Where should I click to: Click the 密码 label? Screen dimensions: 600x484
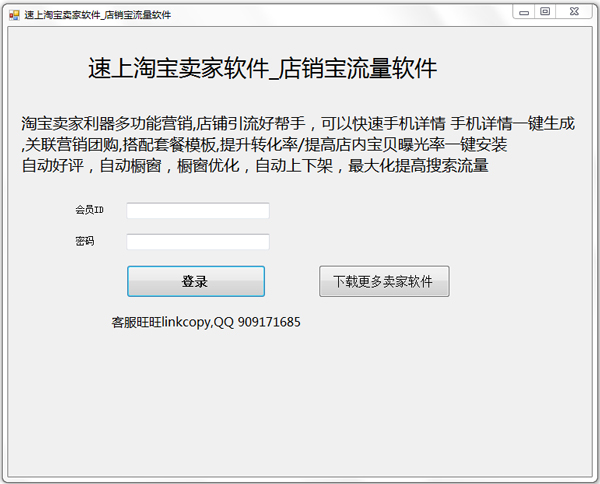point(85,241)
